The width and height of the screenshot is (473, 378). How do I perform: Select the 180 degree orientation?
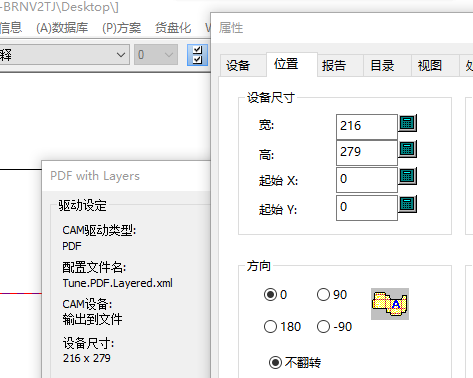point(282,327)
